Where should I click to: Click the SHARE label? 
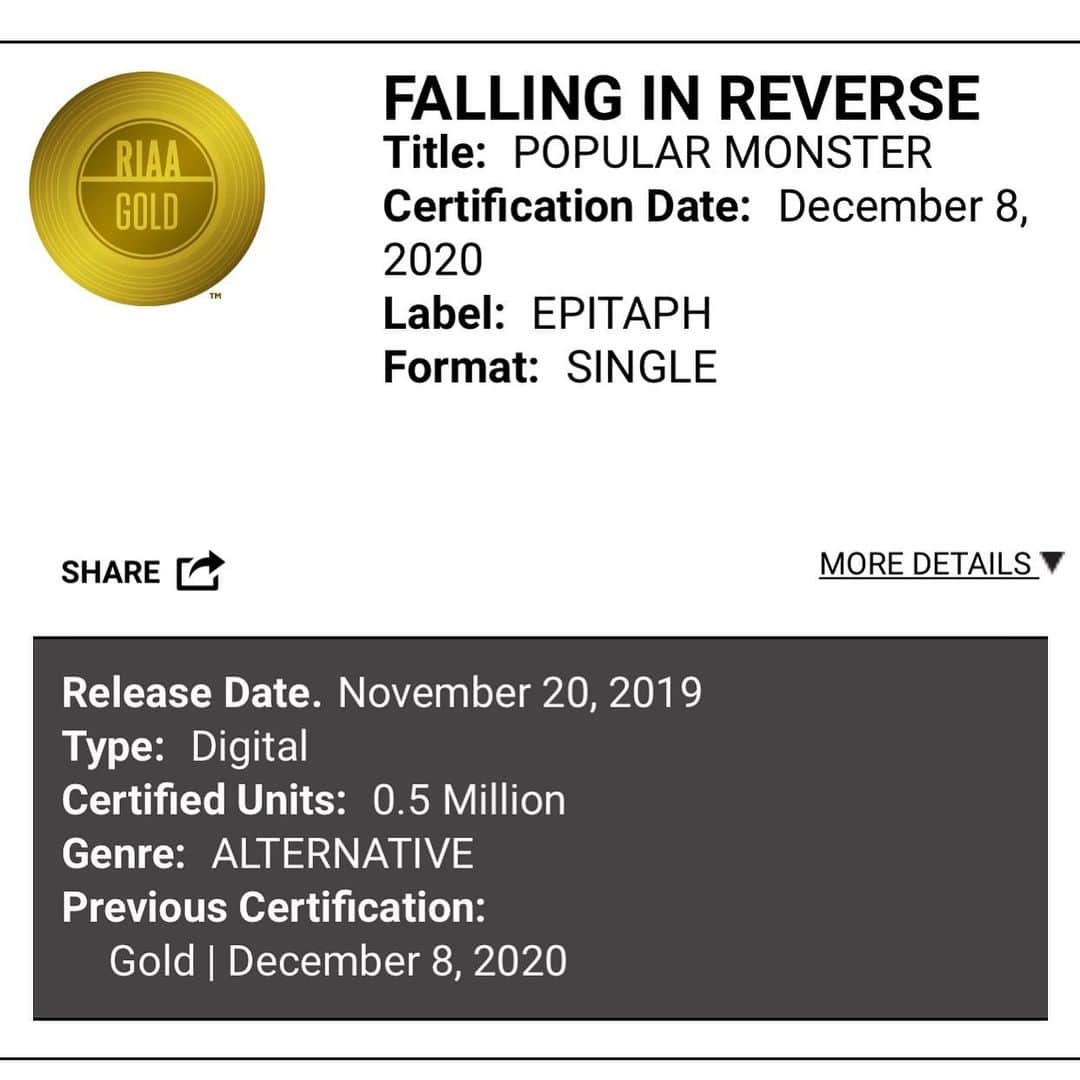coord(110,572)
